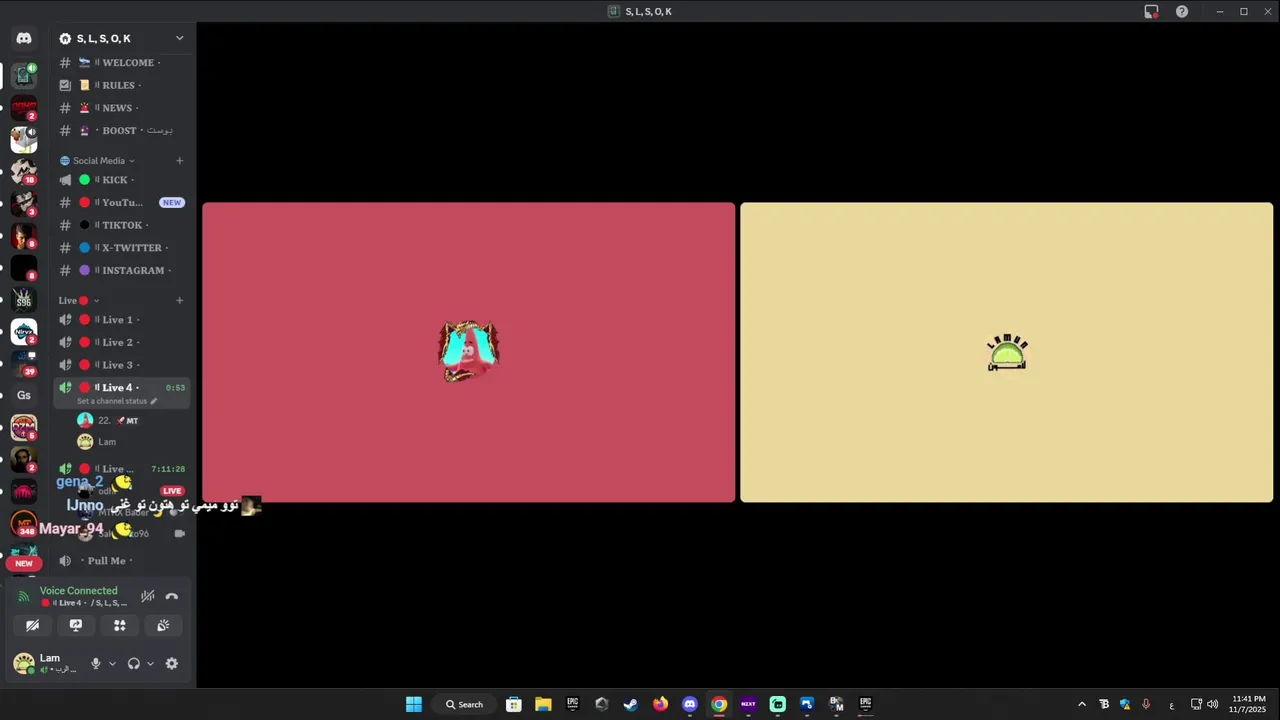This screenshot has height=720, width=1280.
Task: Mute the microphone
Action: [x=96, y=663]
